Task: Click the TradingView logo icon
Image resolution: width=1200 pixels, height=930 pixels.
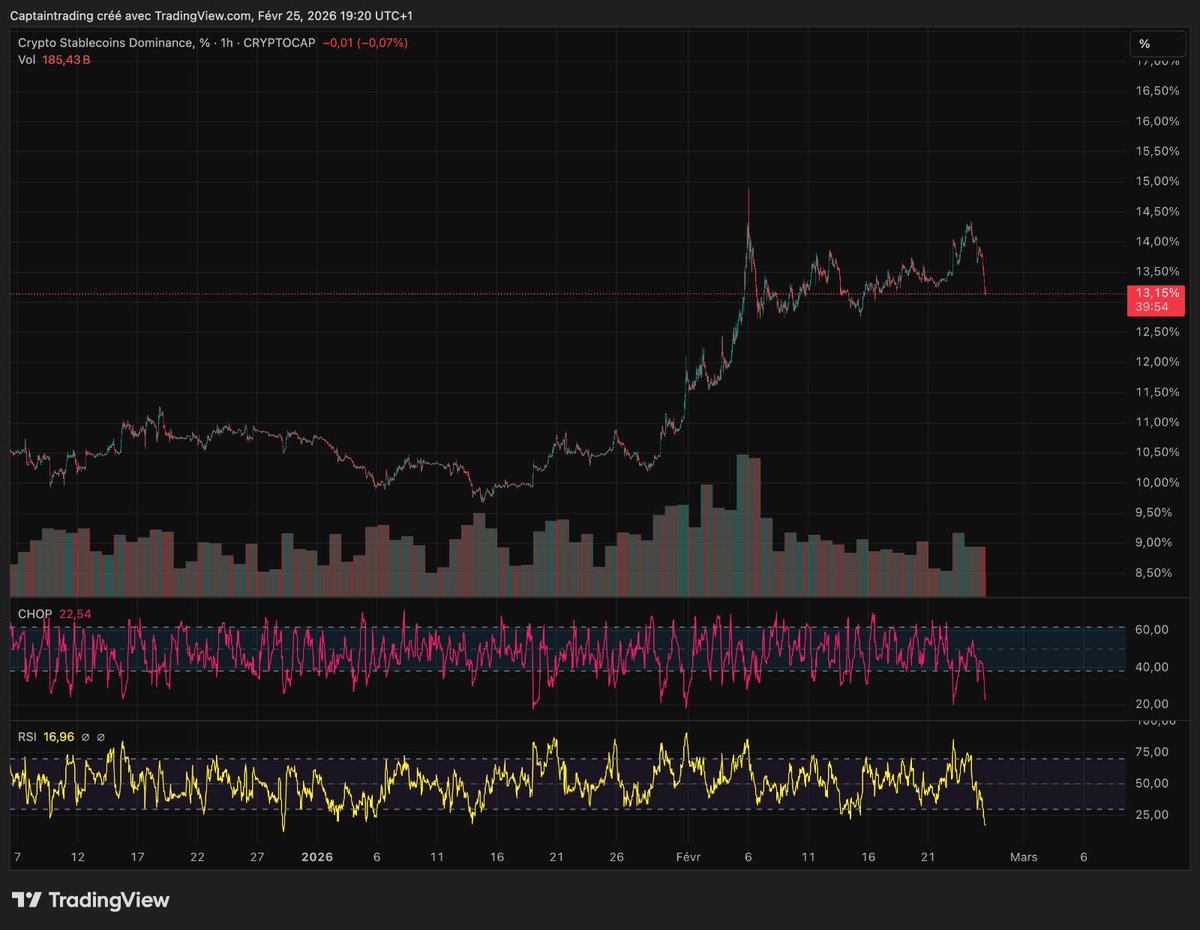Action: point(28,900)
